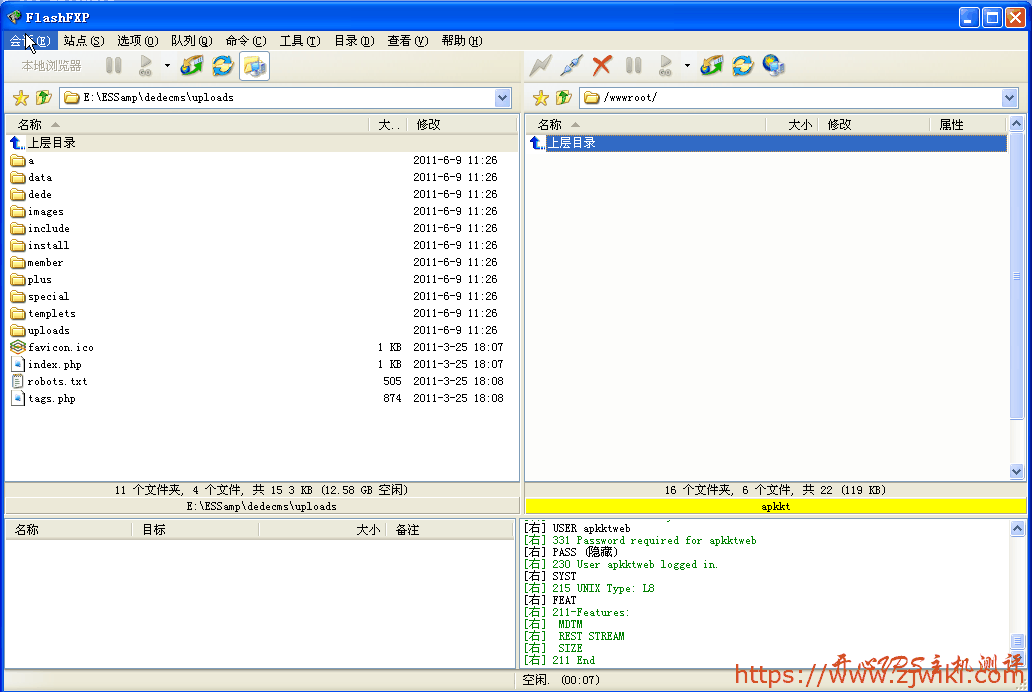1032x692 pixels.
Task: Switch remote pane to globe browser icon
Action: 773,66
